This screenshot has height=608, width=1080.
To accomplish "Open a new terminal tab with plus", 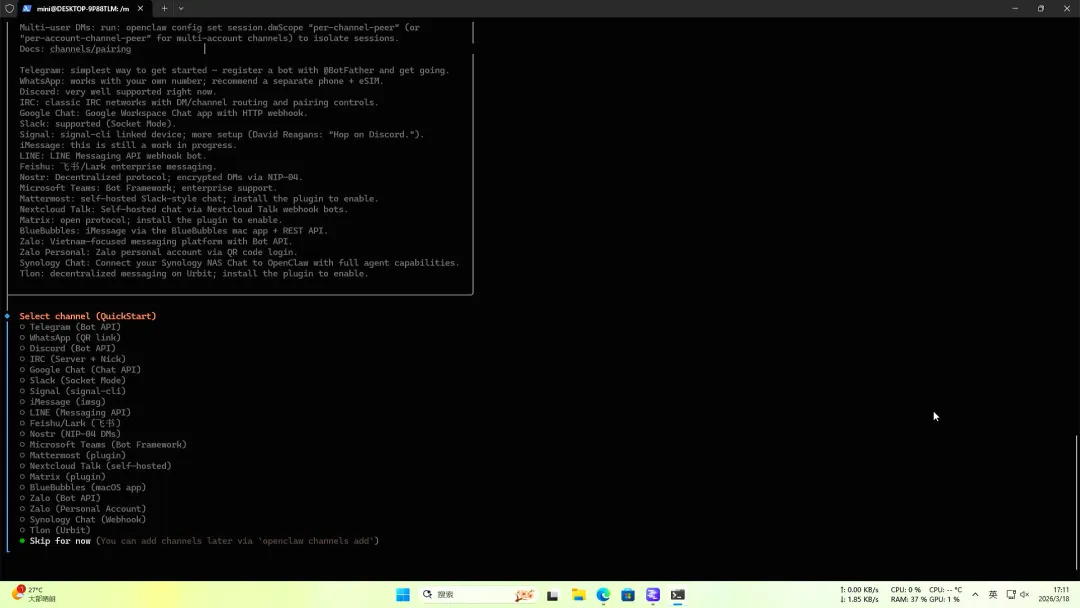I will pos(164,8).
